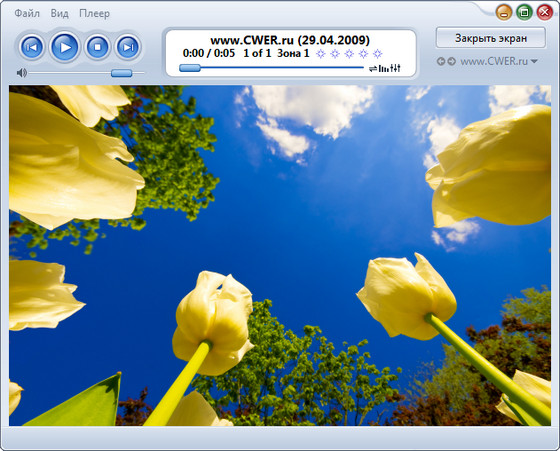Set rating to three stars
This screenshot has width=560, height=451.
pos(349,54)
